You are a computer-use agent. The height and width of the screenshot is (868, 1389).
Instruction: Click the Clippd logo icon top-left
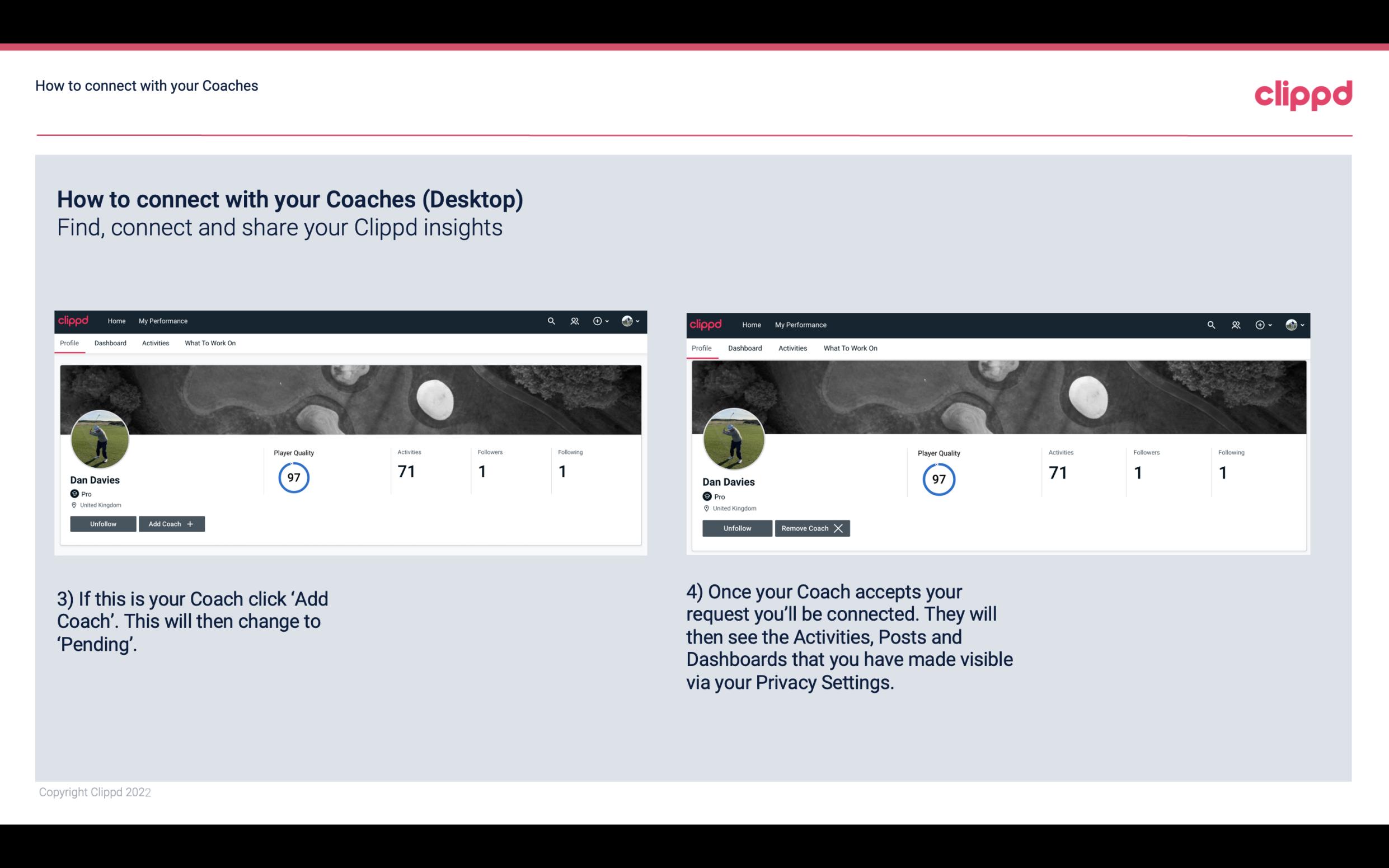[x=74, y=320]
